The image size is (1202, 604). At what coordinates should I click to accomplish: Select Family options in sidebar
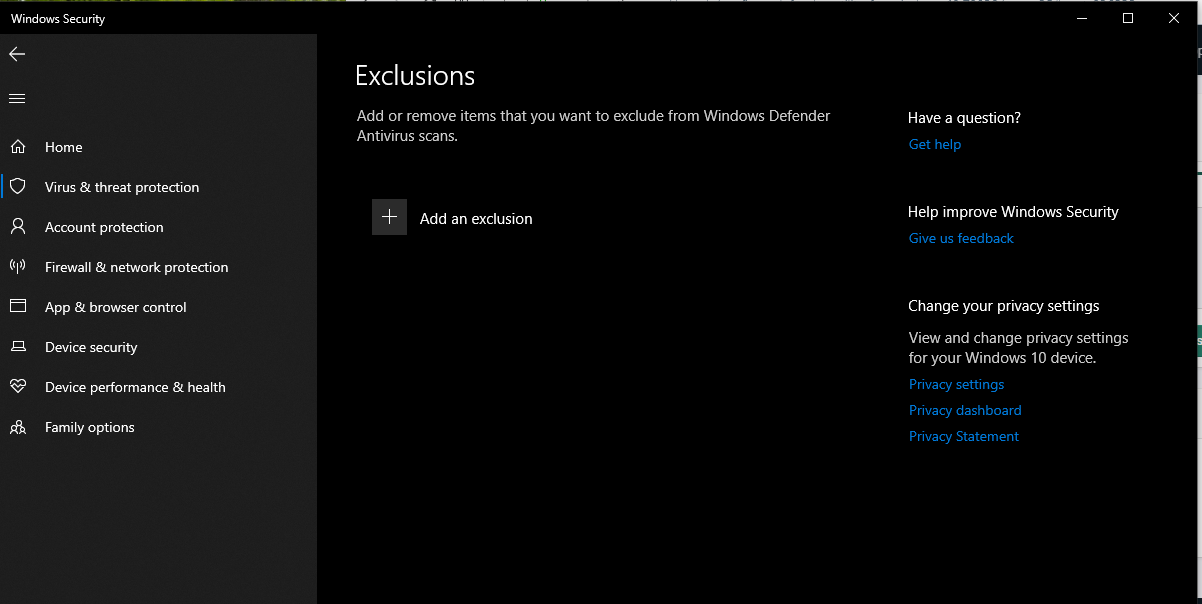pyautogui.click(x=89, y=427)
